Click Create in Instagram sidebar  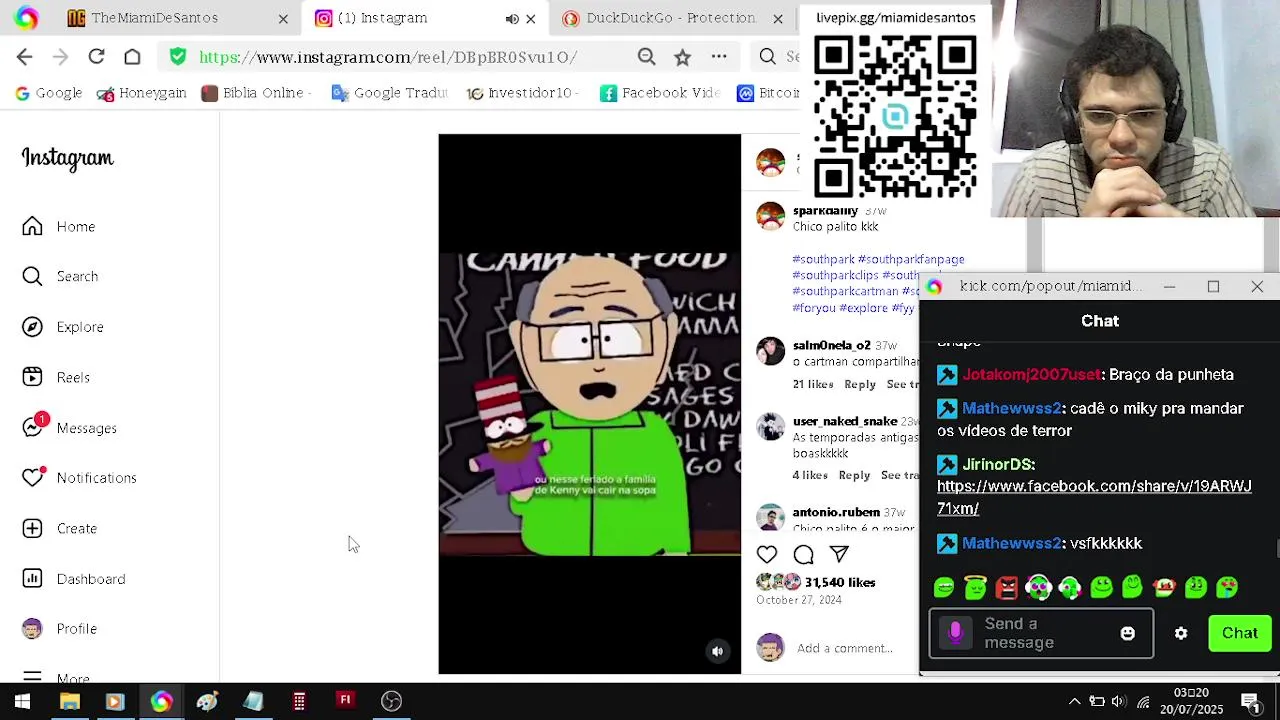[x=59, y=529]
